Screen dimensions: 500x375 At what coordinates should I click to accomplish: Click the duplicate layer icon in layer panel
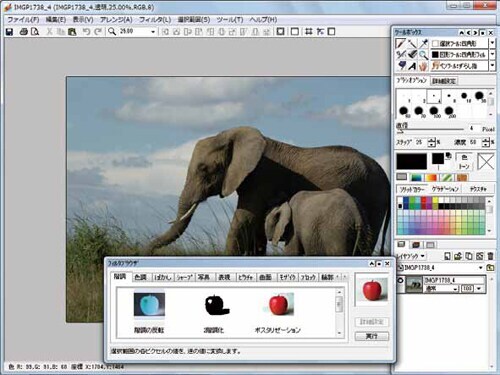469,256
